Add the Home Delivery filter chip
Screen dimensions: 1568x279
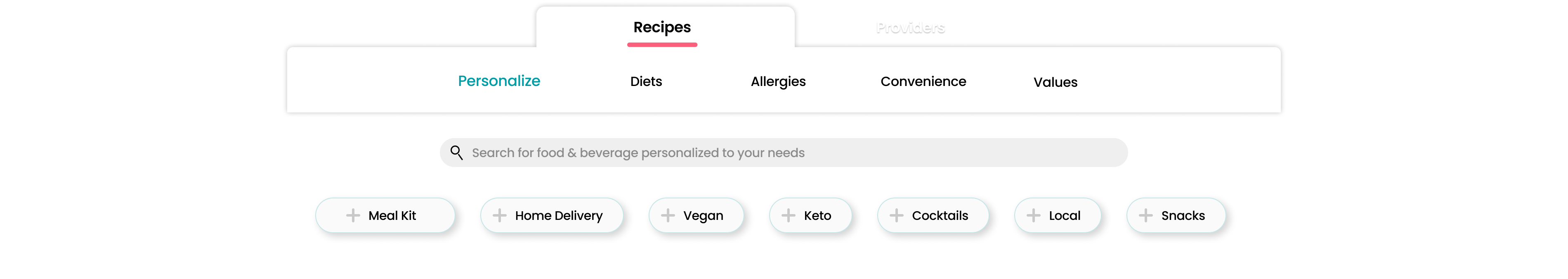click(x=558, y=216)
